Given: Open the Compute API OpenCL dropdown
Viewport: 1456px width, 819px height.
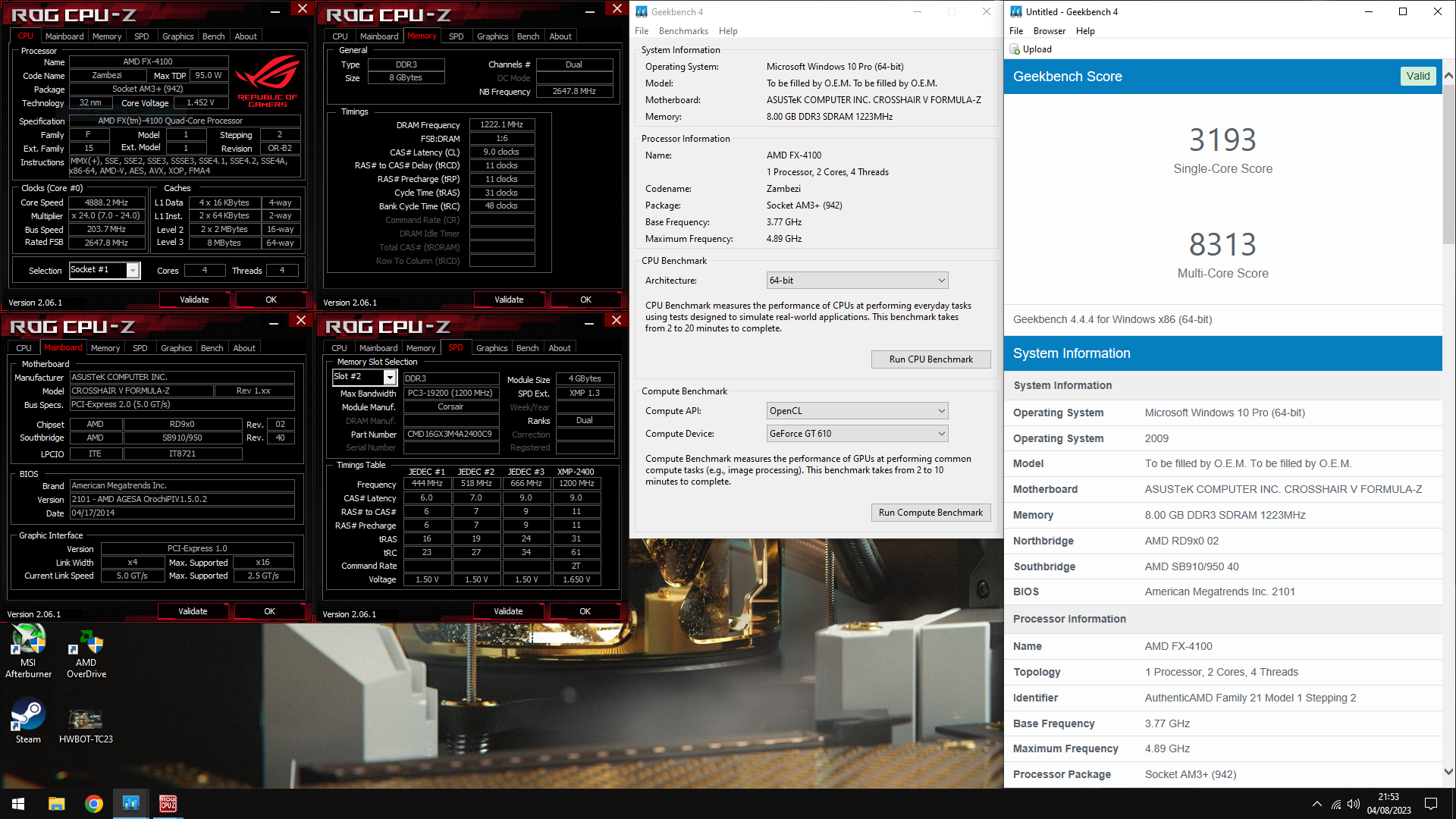Looking at the screenshot, I should (x=857, y=411).
